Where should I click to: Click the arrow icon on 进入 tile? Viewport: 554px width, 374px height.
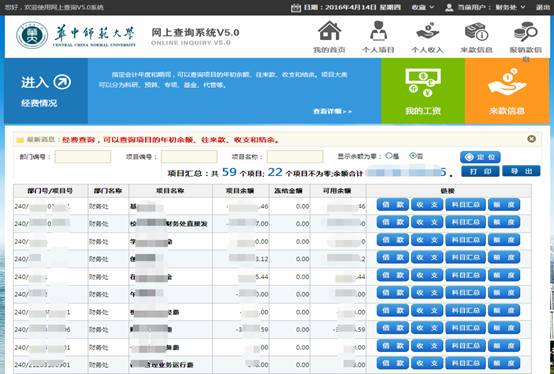(62, 82)
